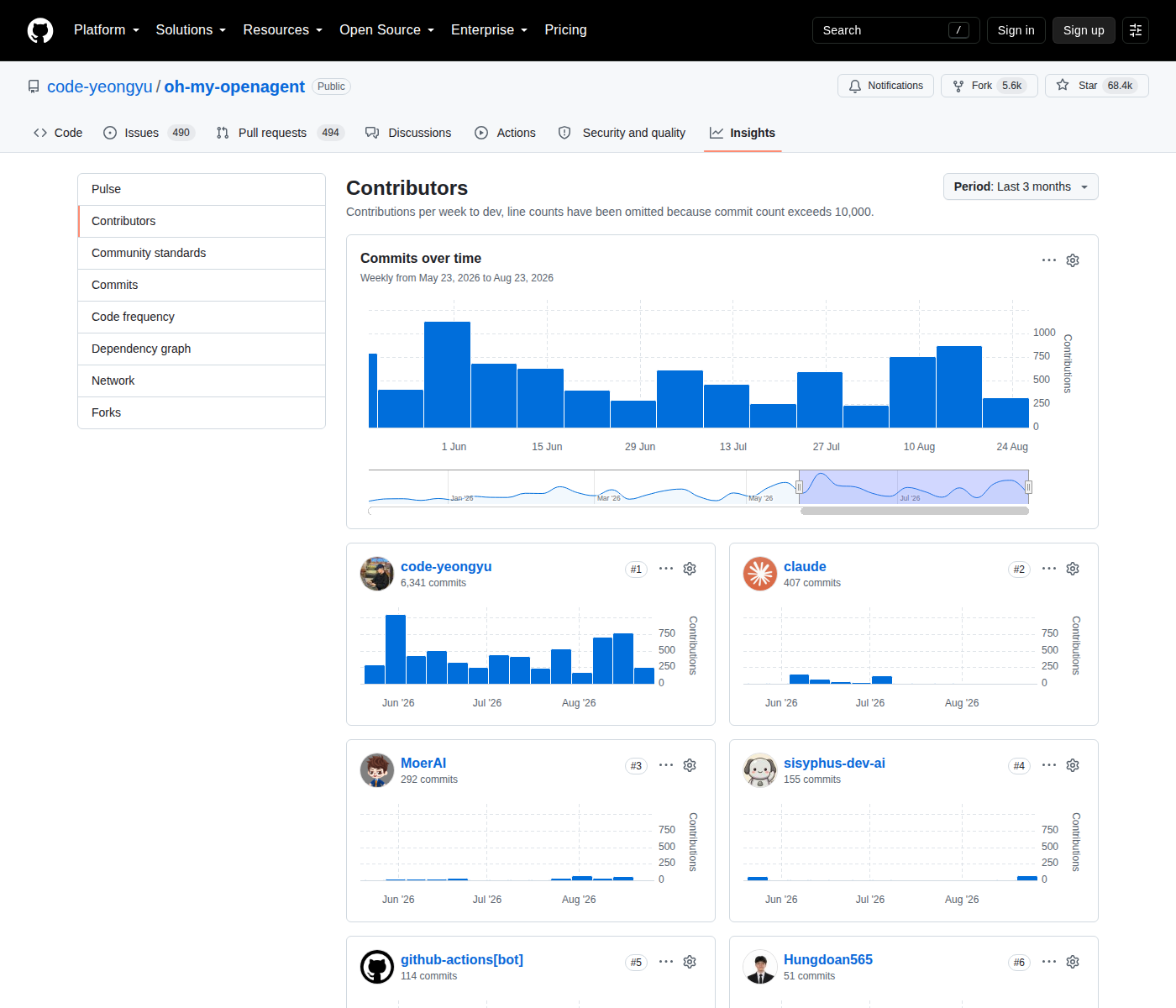Expand the Resources menu
The width and height of the screenshot is (1176, 1008).
[283, 30]
